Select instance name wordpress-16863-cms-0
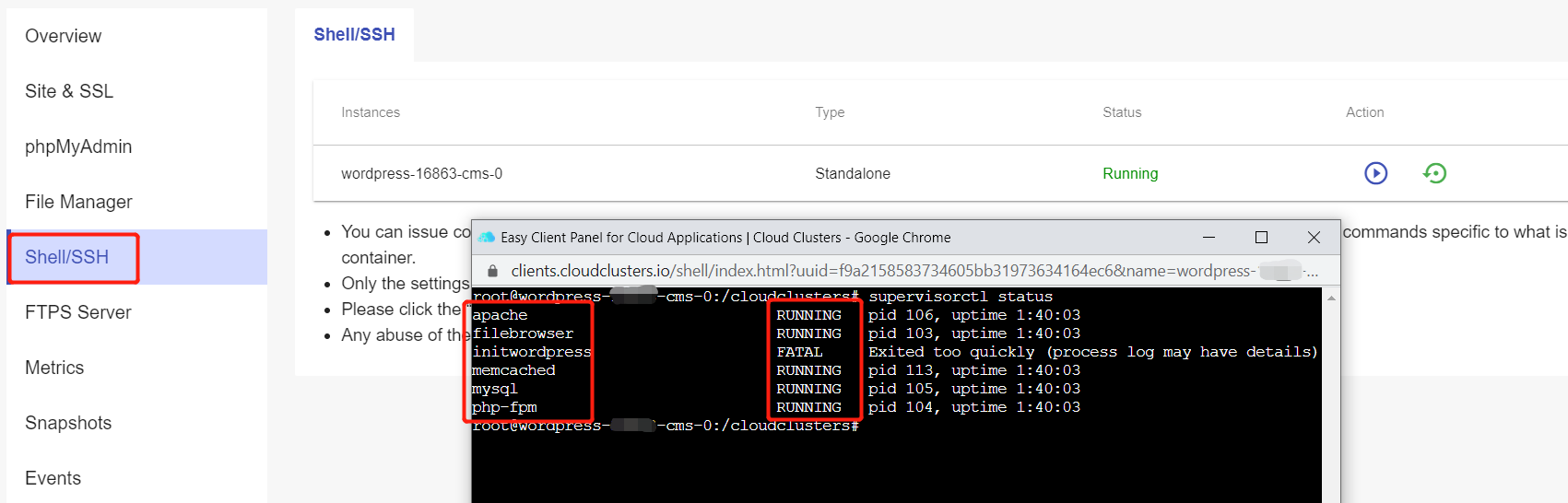Viewport: 1568px width, 503px height. click(x=421, y=173)
